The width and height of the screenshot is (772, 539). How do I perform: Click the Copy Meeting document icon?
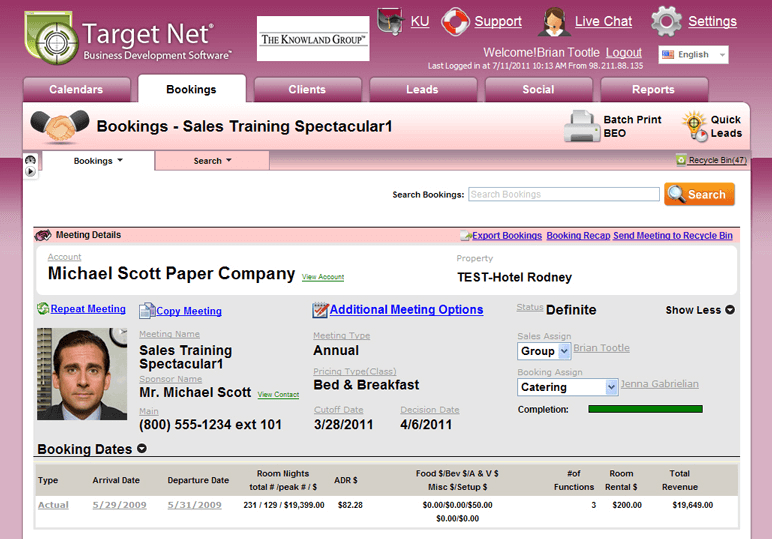point(147,311)
